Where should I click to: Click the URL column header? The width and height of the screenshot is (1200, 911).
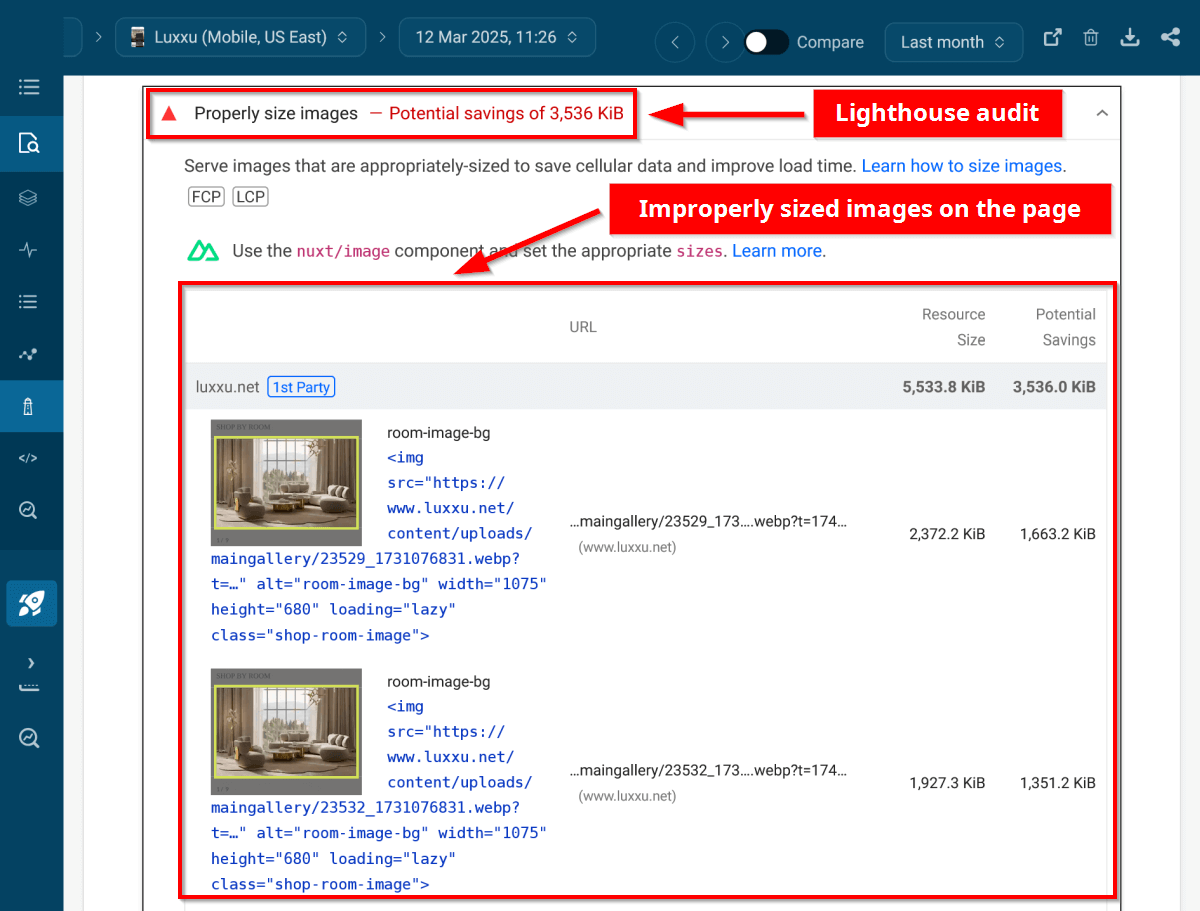583,327
